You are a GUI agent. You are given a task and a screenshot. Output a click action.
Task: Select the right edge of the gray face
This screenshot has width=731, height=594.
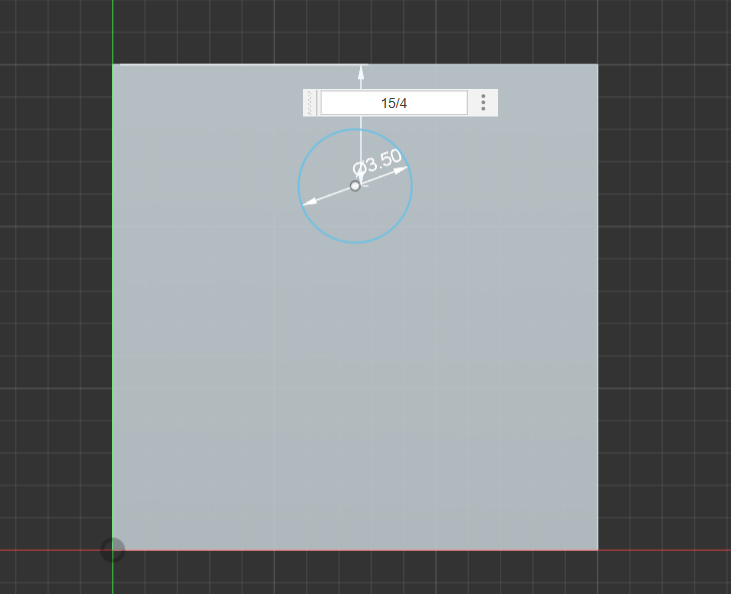[598, 300]
